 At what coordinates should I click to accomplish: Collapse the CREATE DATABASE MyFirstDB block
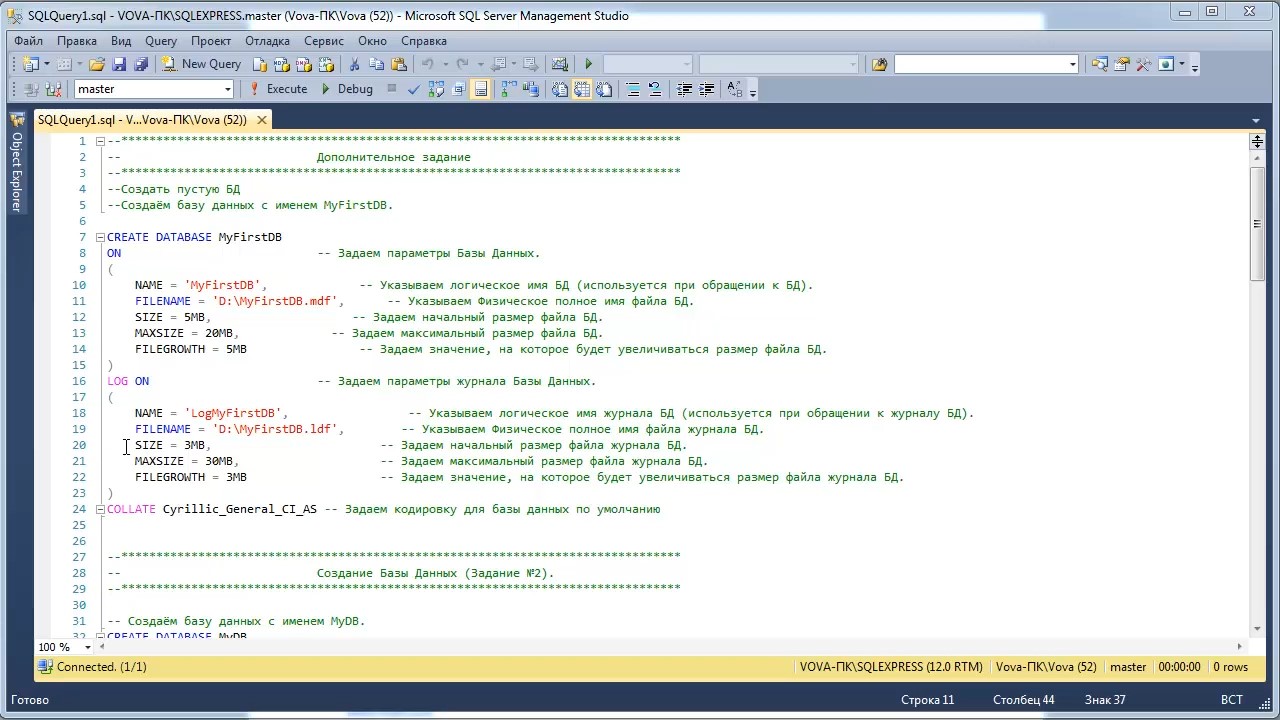100,237
